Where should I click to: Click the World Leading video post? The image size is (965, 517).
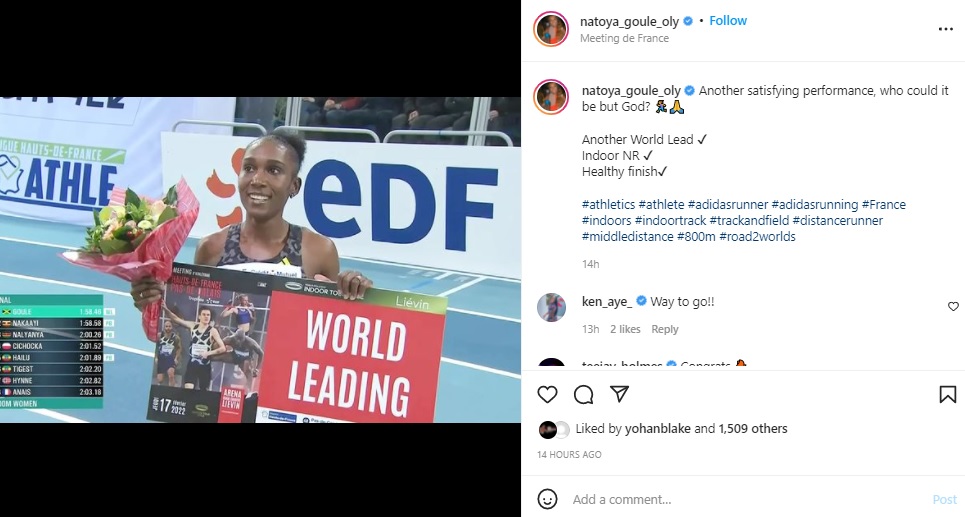(260, 259)
